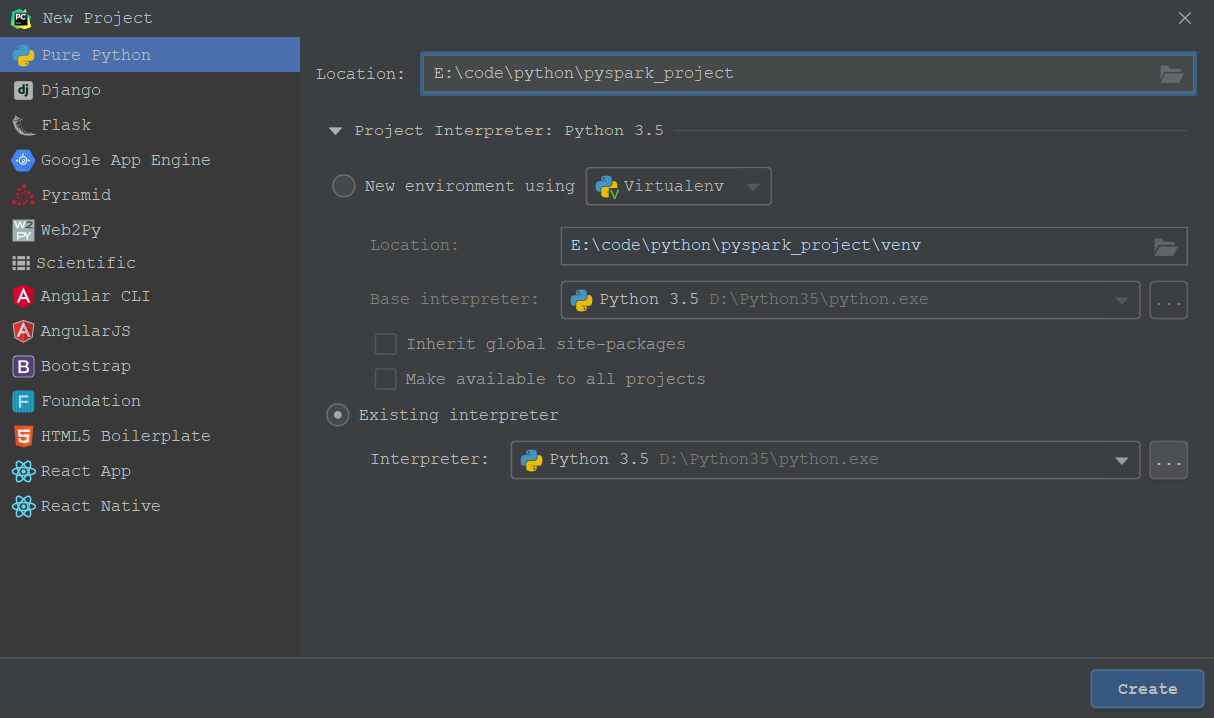Click the purple Bootstrap 'B' icon

click(23, 366)
